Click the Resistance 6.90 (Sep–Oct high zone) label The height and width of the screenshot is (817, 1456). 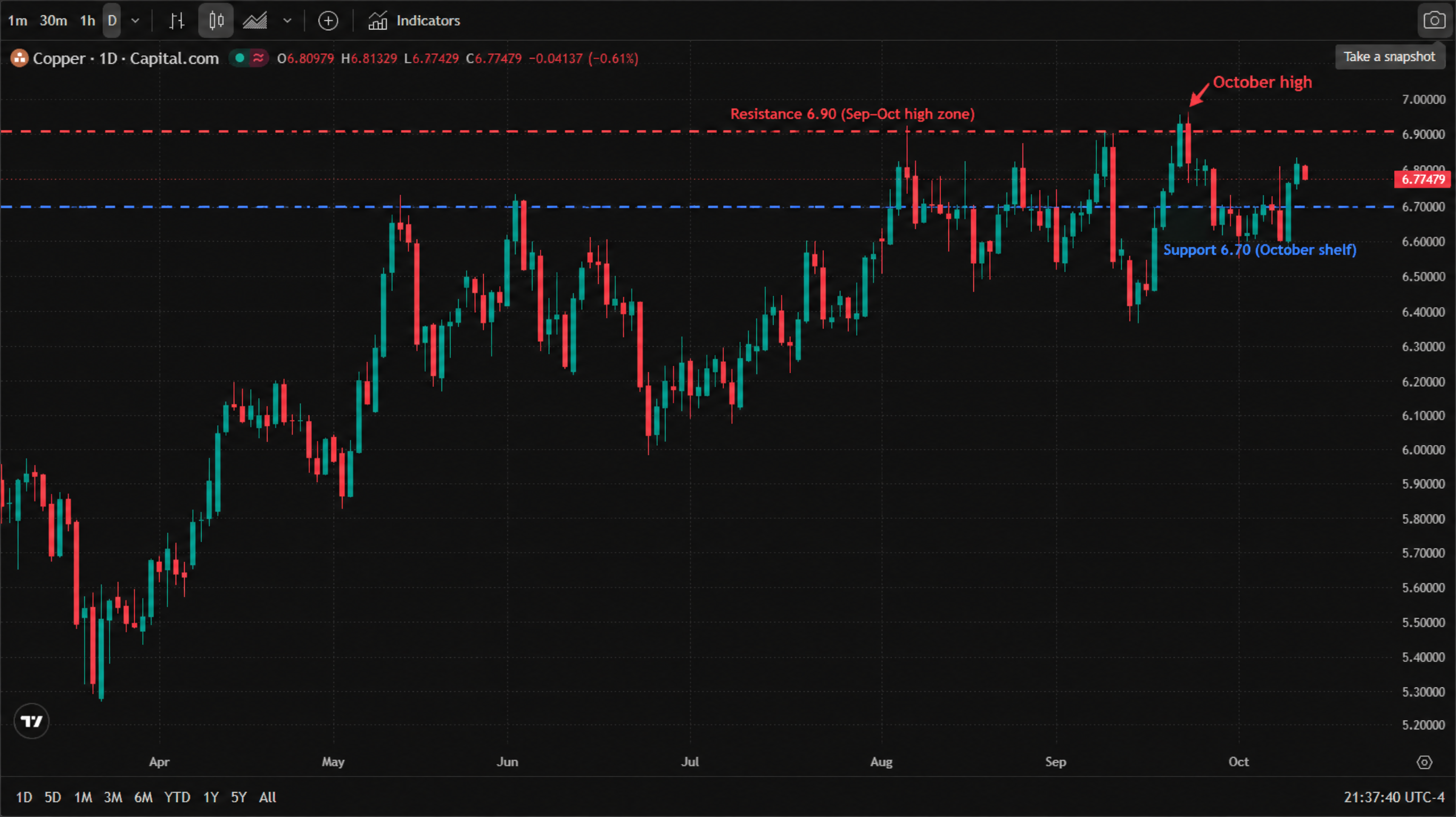point(853,114)
